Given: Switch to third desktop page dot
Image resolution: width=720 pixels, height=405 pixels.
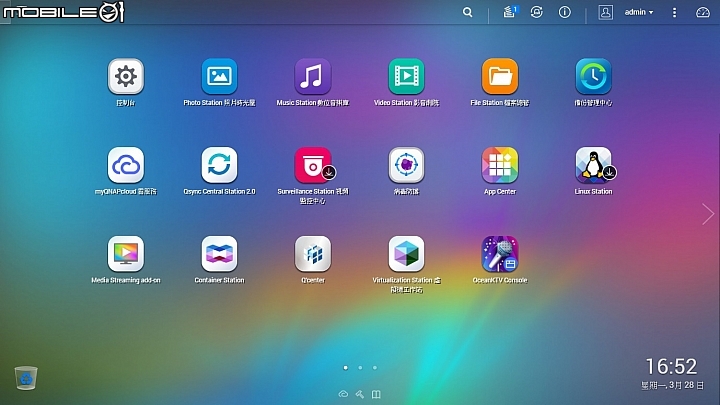Looking at the screenshot, I should pyautogui.click(x=375, y=367).
